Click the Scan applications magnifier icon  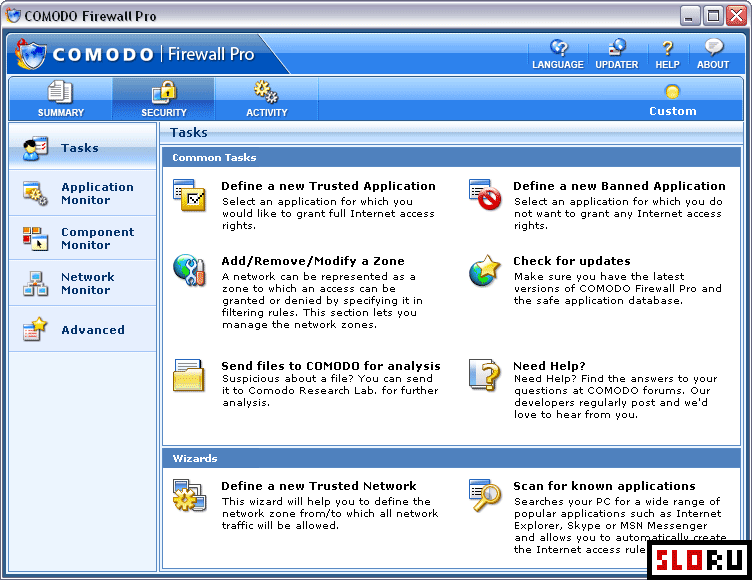tap(485, 495)
